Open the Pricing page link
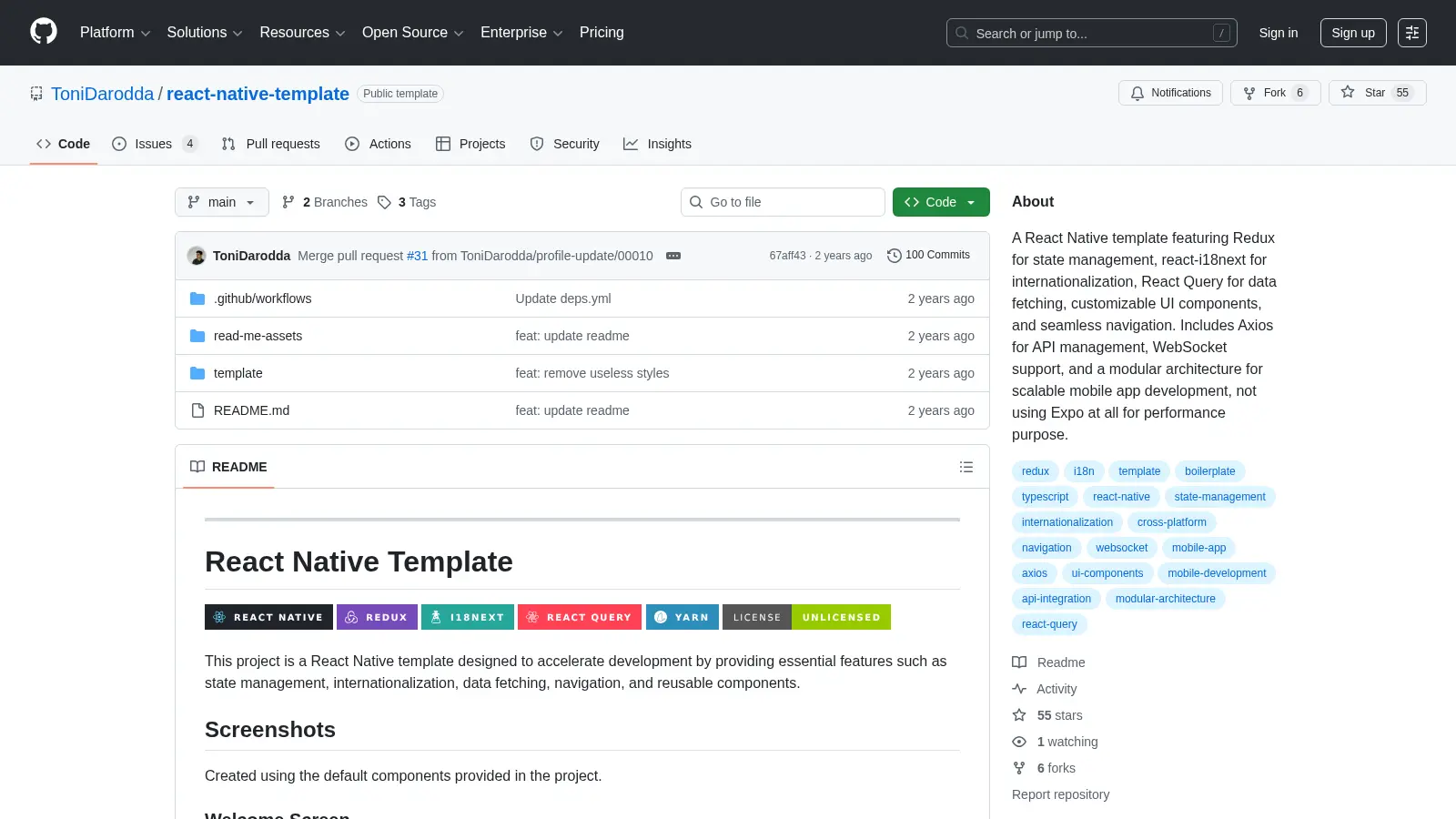 (602, 33)
